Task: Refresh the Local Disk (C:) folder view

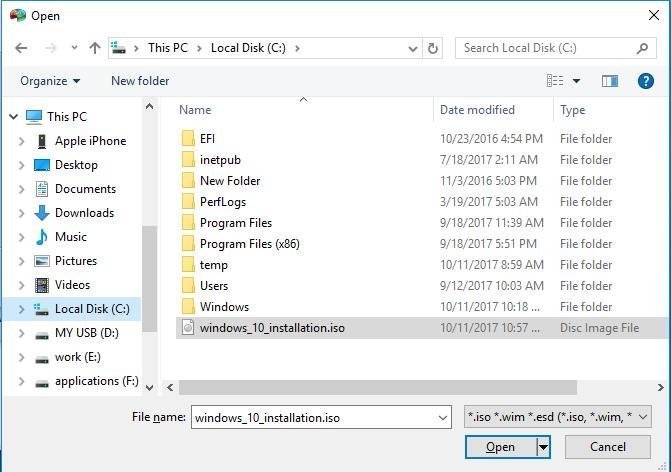Action: [433, 48]
